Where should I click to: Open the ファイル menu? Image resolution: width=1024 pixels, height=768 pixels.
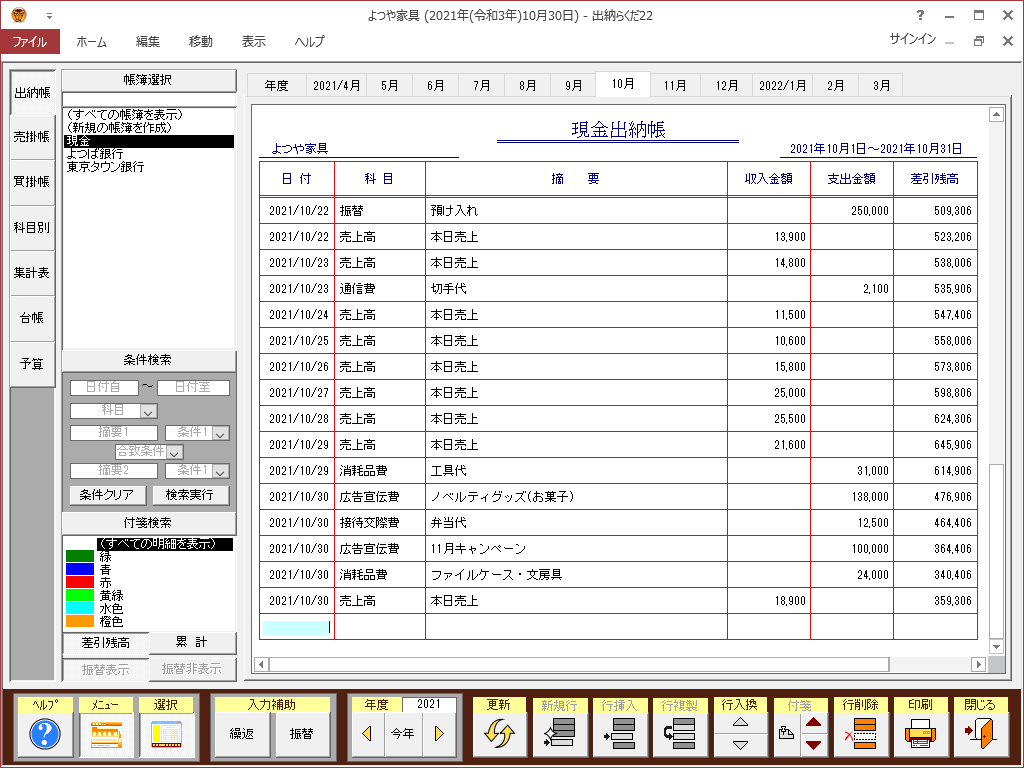click(30, 41)
